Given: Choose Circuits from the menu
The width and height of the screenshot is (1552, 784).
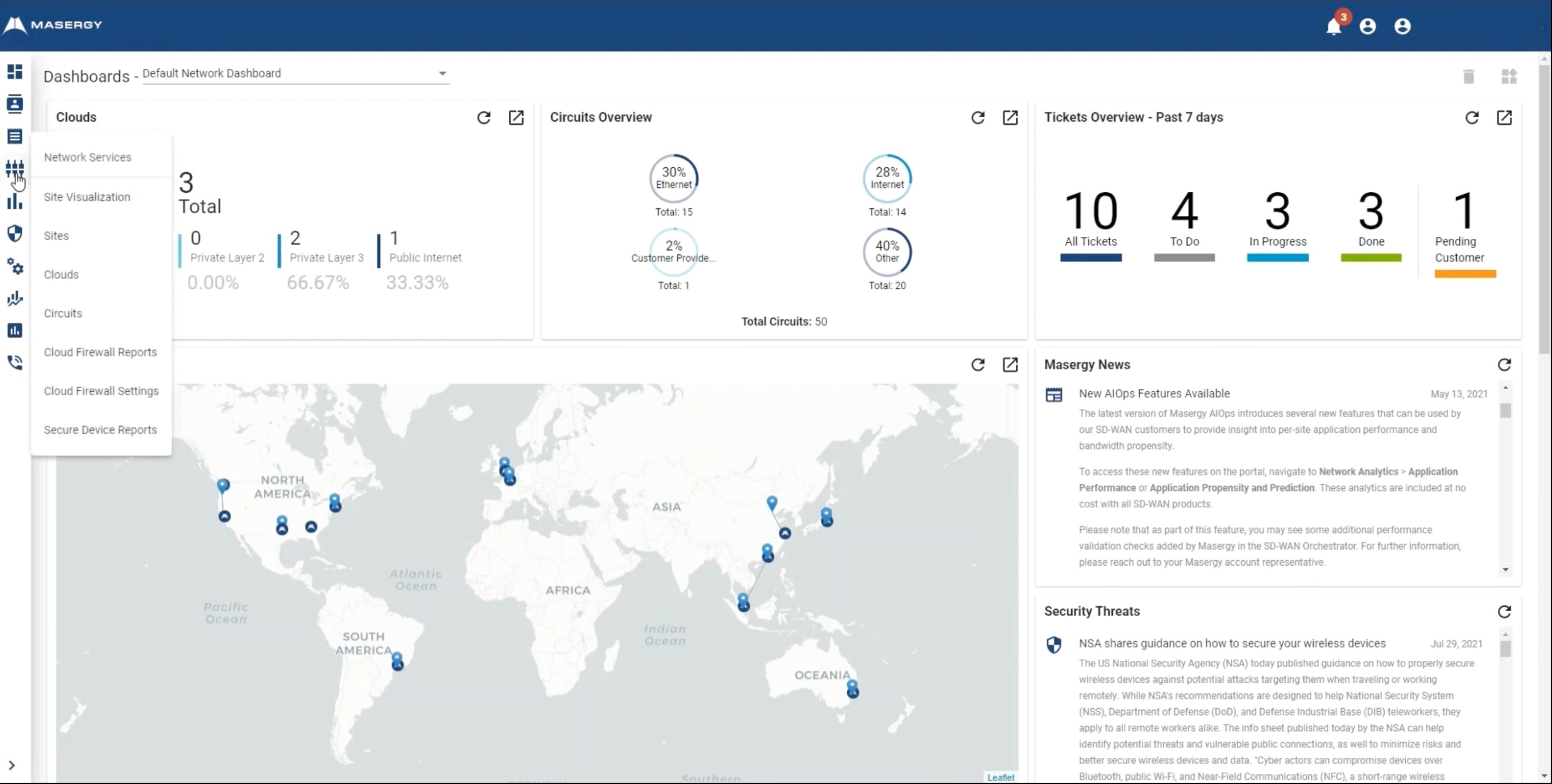Looking at the screenshot, I should (x=63, y=313).
